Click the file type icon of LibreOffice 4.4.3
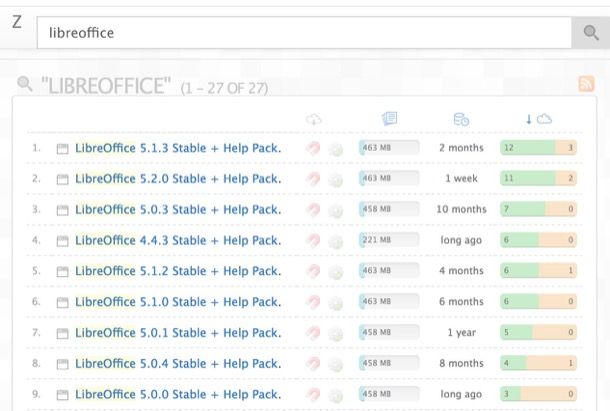This screenshot has height=411, width=610. click(62, 241)
